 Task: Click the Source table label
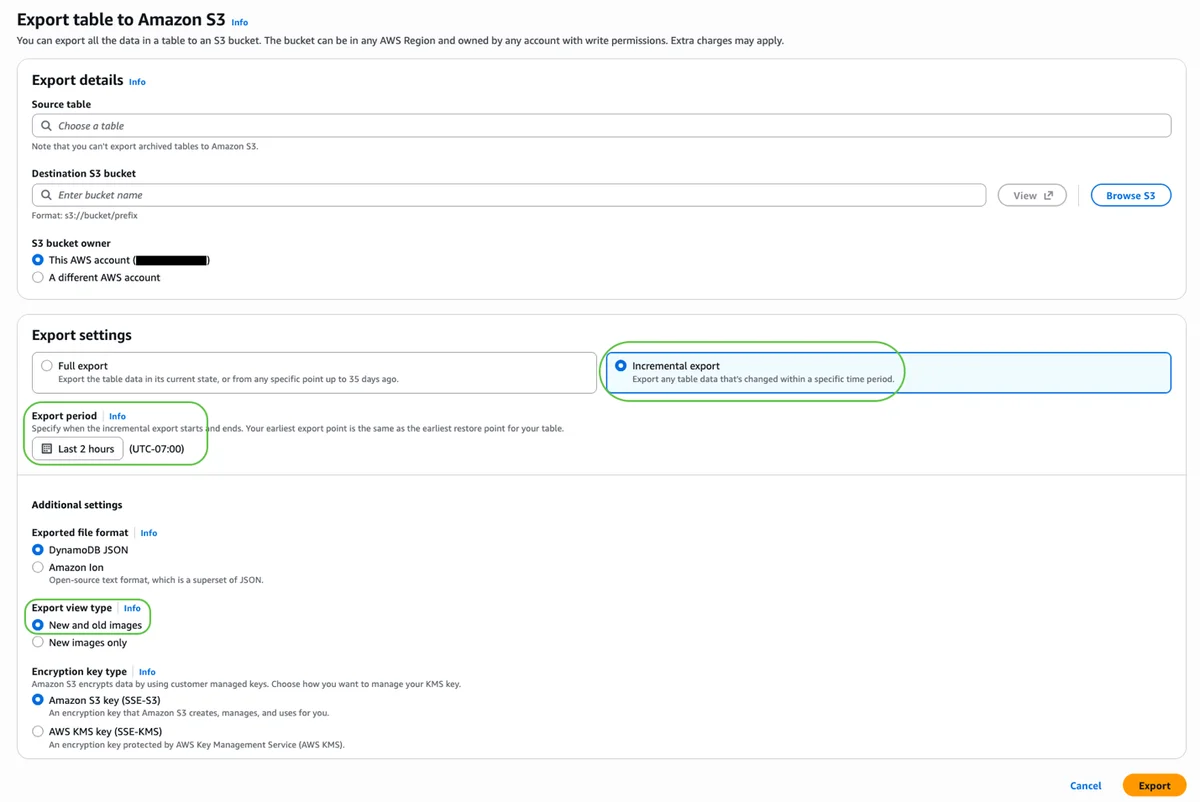click(61, 104)
